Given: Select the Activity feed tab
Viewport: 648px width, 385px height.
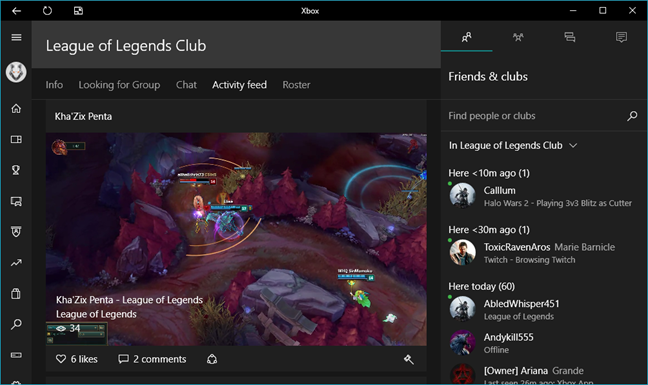Looking at the screenshot, I should (x=239, y=85).
